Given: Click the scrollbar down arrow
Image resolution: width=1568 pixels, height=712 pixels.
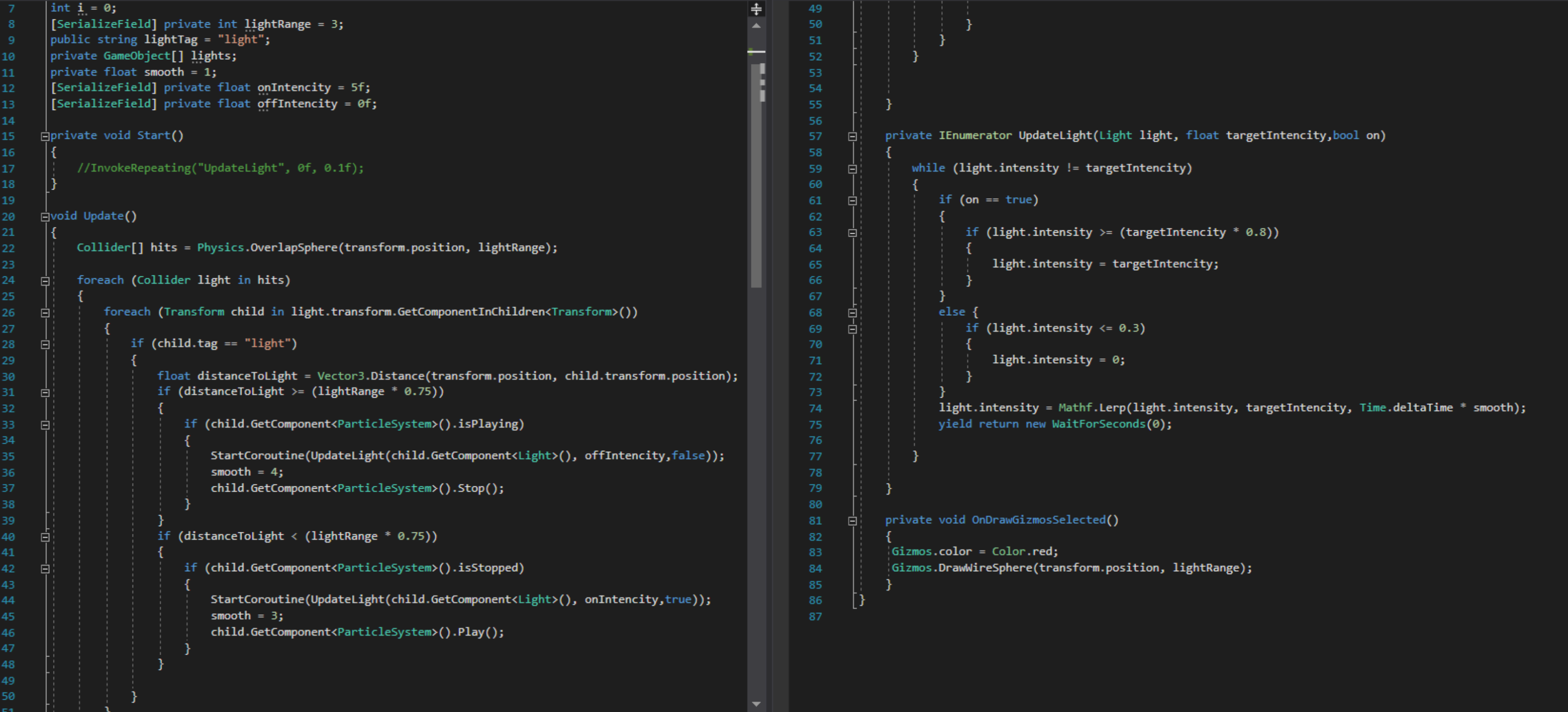Looking at the screenshot, I should point(756,704).
